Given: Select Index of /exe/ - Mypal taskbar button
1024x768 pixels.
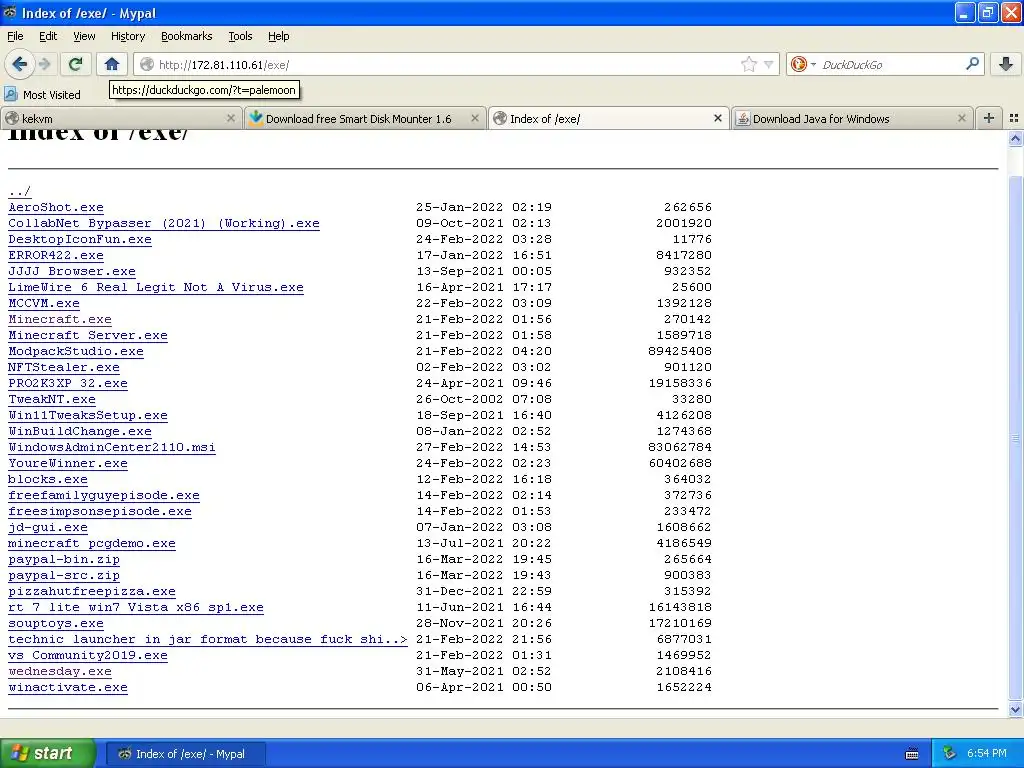Looking at the screenshot, I should pos(185,754).
